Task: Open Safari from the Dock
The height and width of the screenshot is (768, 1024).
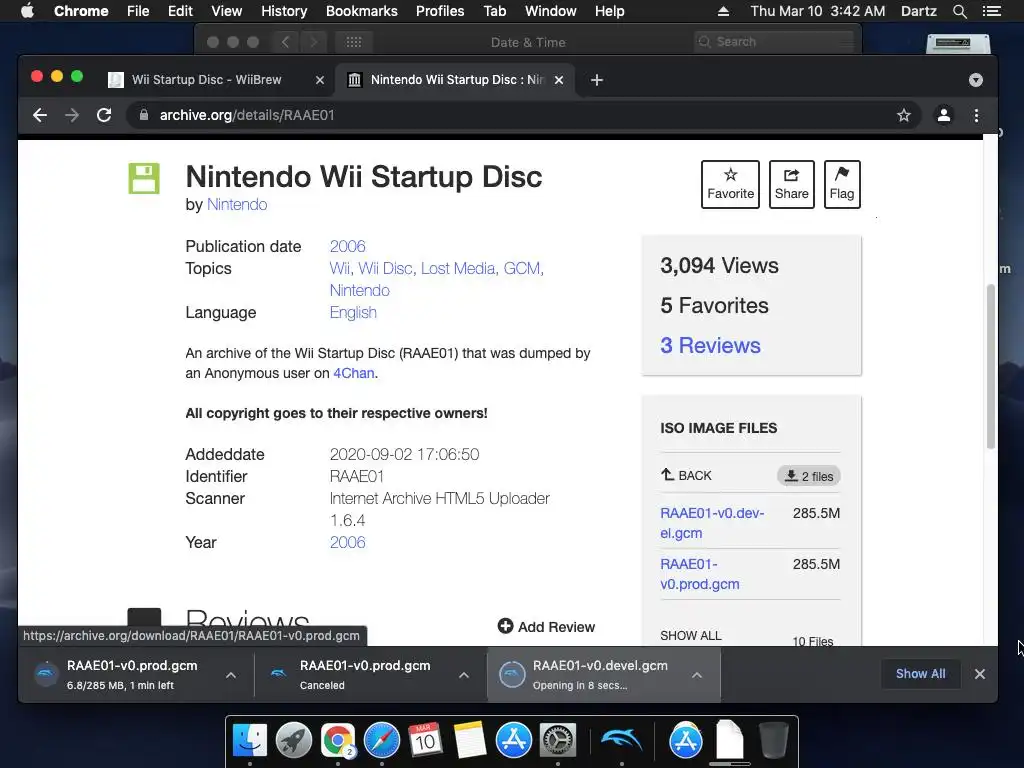Action: click(381, 740)
